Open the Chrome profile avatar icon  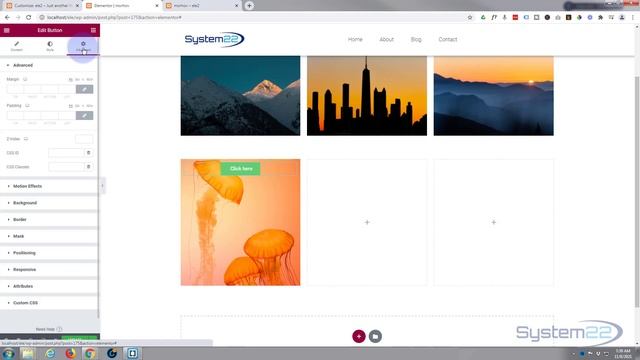click(622, 18)
